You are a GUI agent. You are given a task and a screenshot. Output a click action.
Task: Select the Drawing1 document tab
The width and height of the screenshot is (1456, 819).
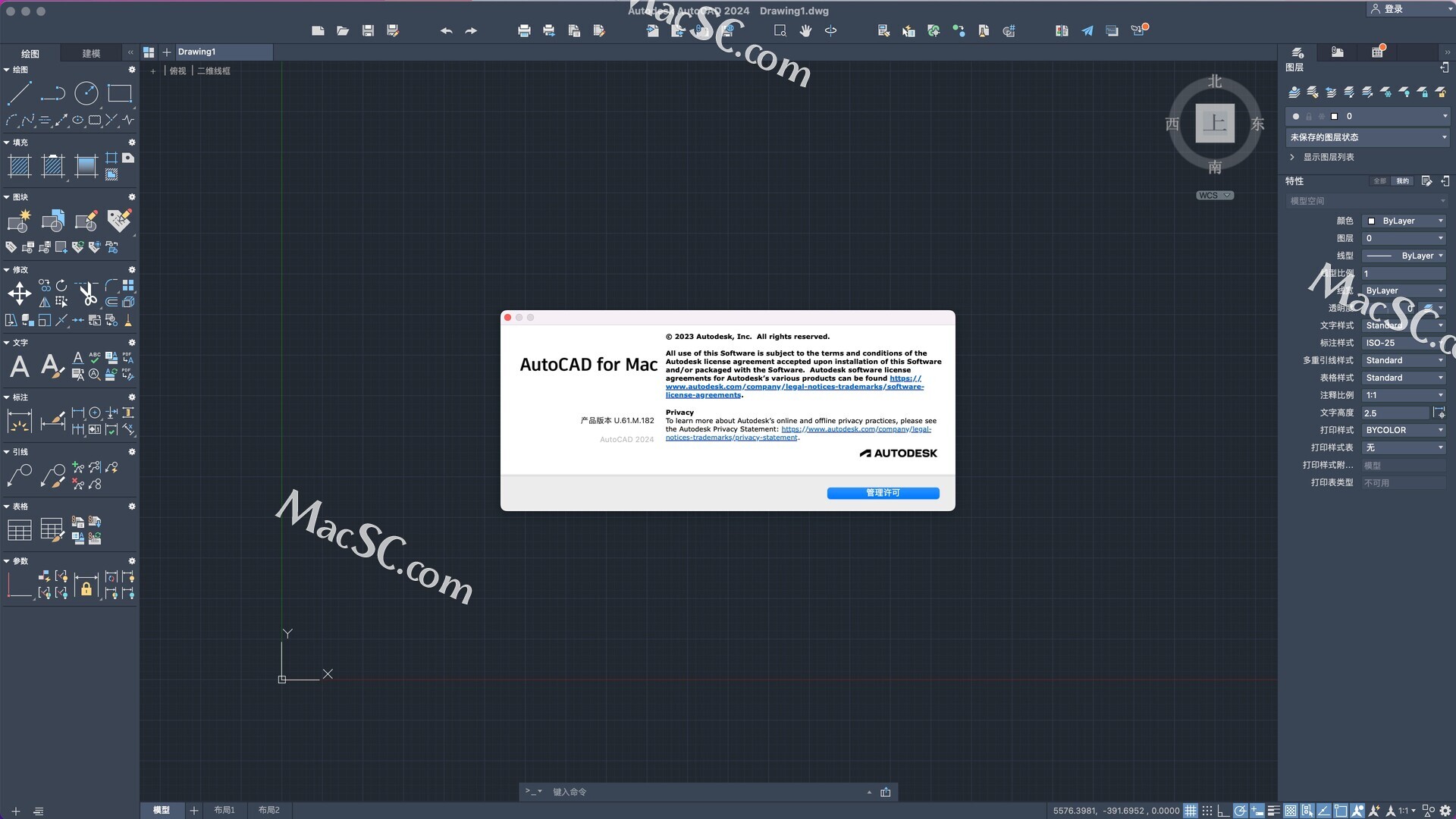tap(224, 52)
